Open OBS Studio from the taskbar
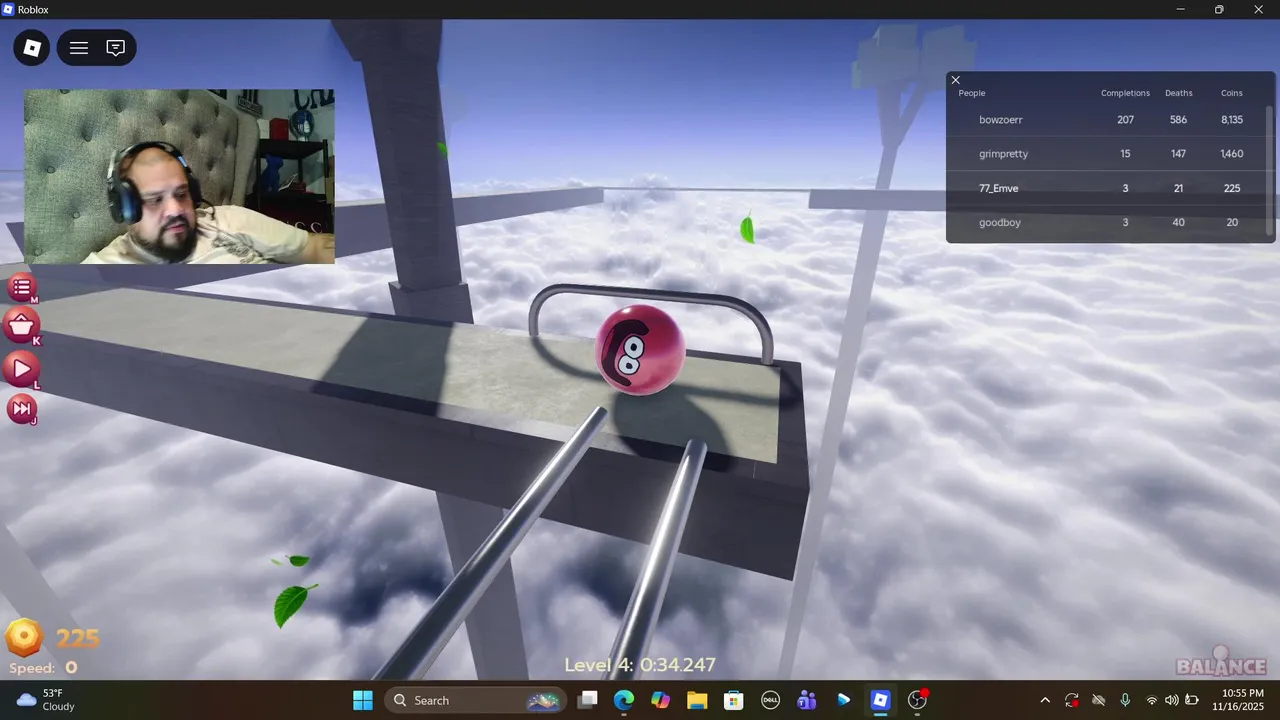The width and height of the screenshot is (1280, 720). point(917,700)
